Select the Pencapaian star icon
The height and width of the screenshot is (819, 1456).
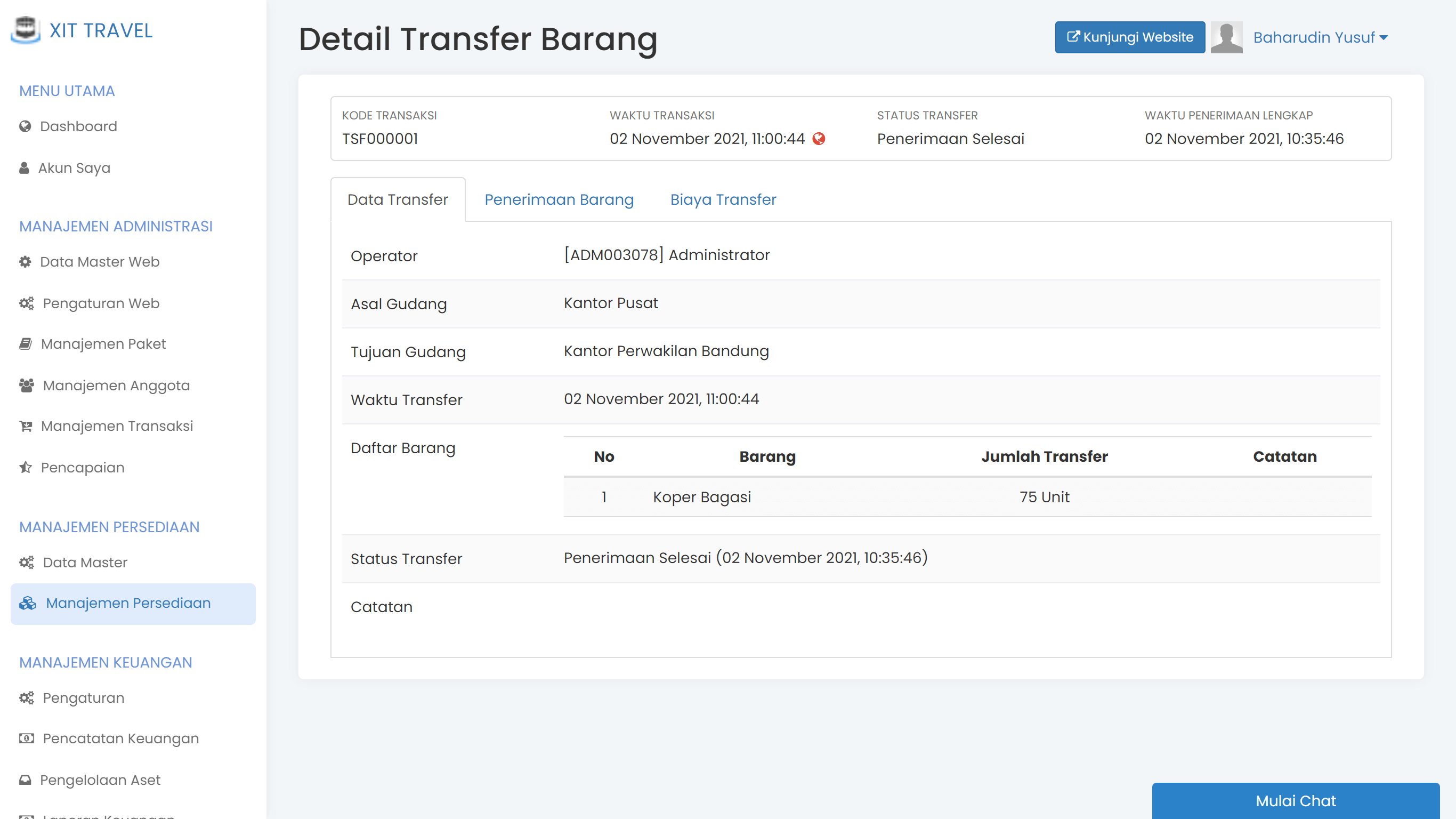25,467
